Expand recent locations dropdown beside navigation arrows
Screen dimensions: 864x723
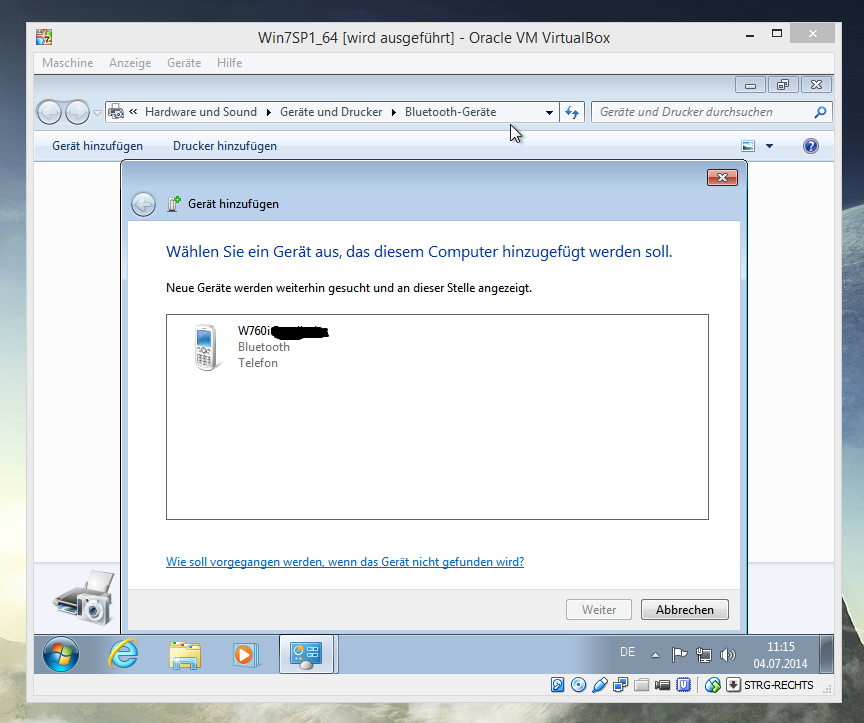[98, 113]
